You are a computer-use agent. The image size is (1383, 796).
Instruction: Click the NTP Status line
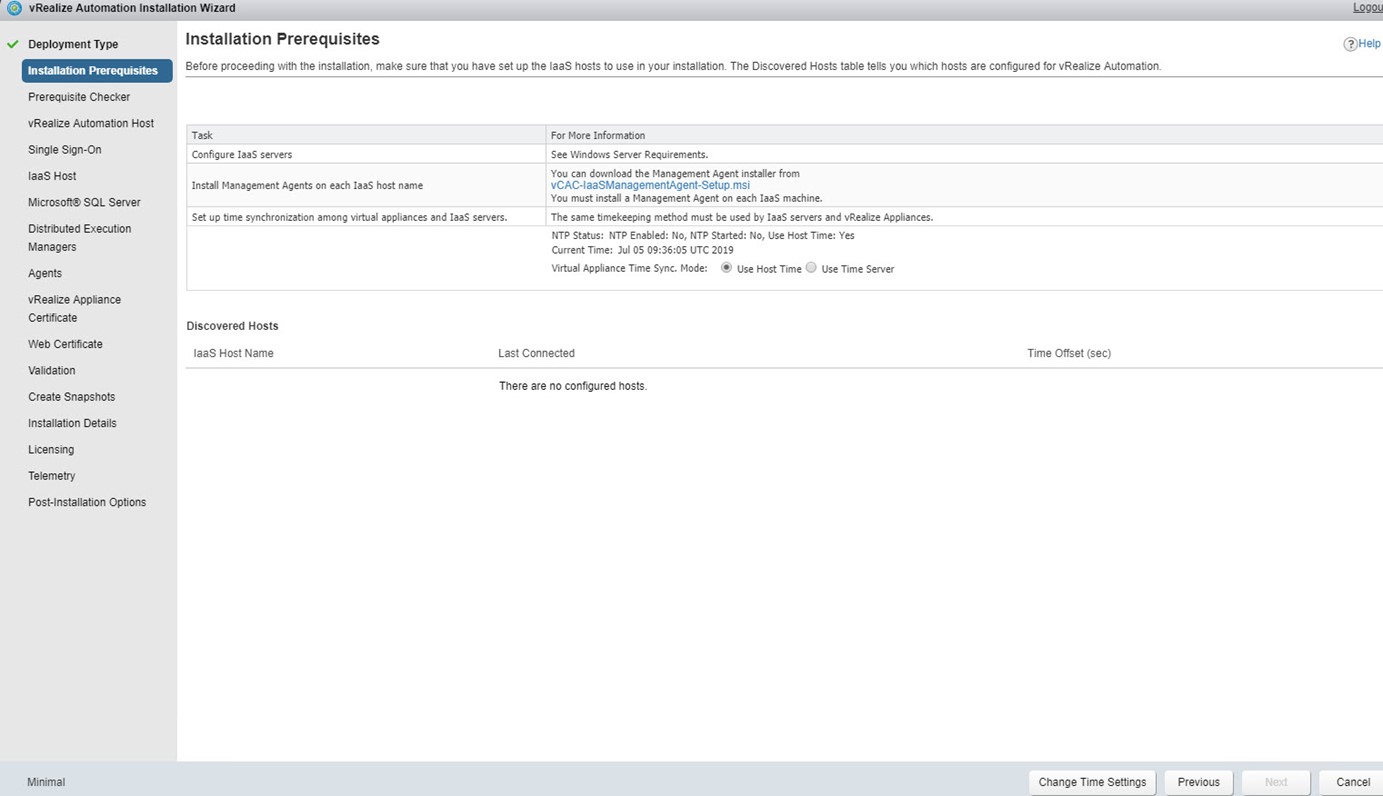click(x=703, y=236)
